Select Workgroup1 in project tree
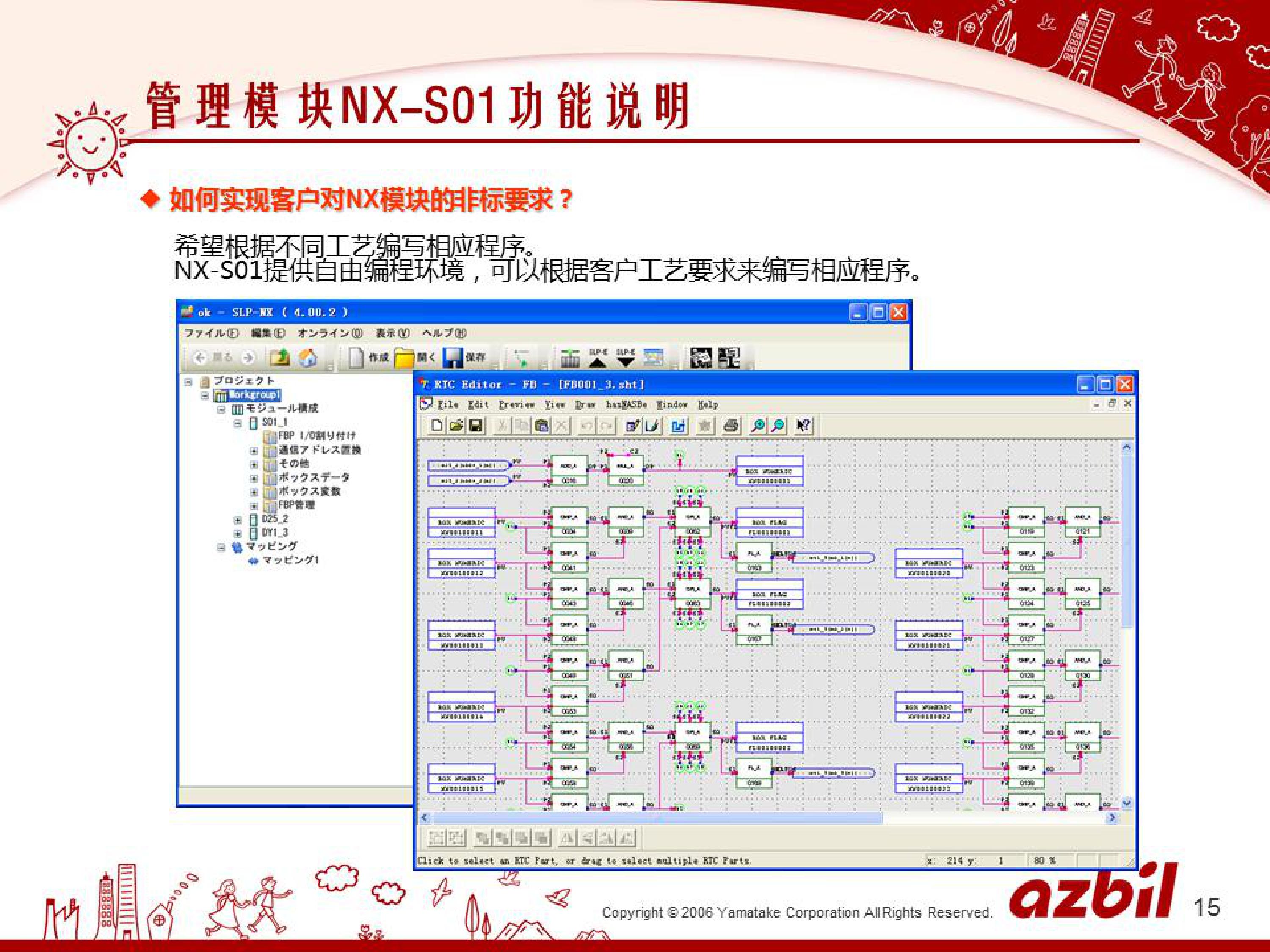1270x952 pixels. [254, 395]
